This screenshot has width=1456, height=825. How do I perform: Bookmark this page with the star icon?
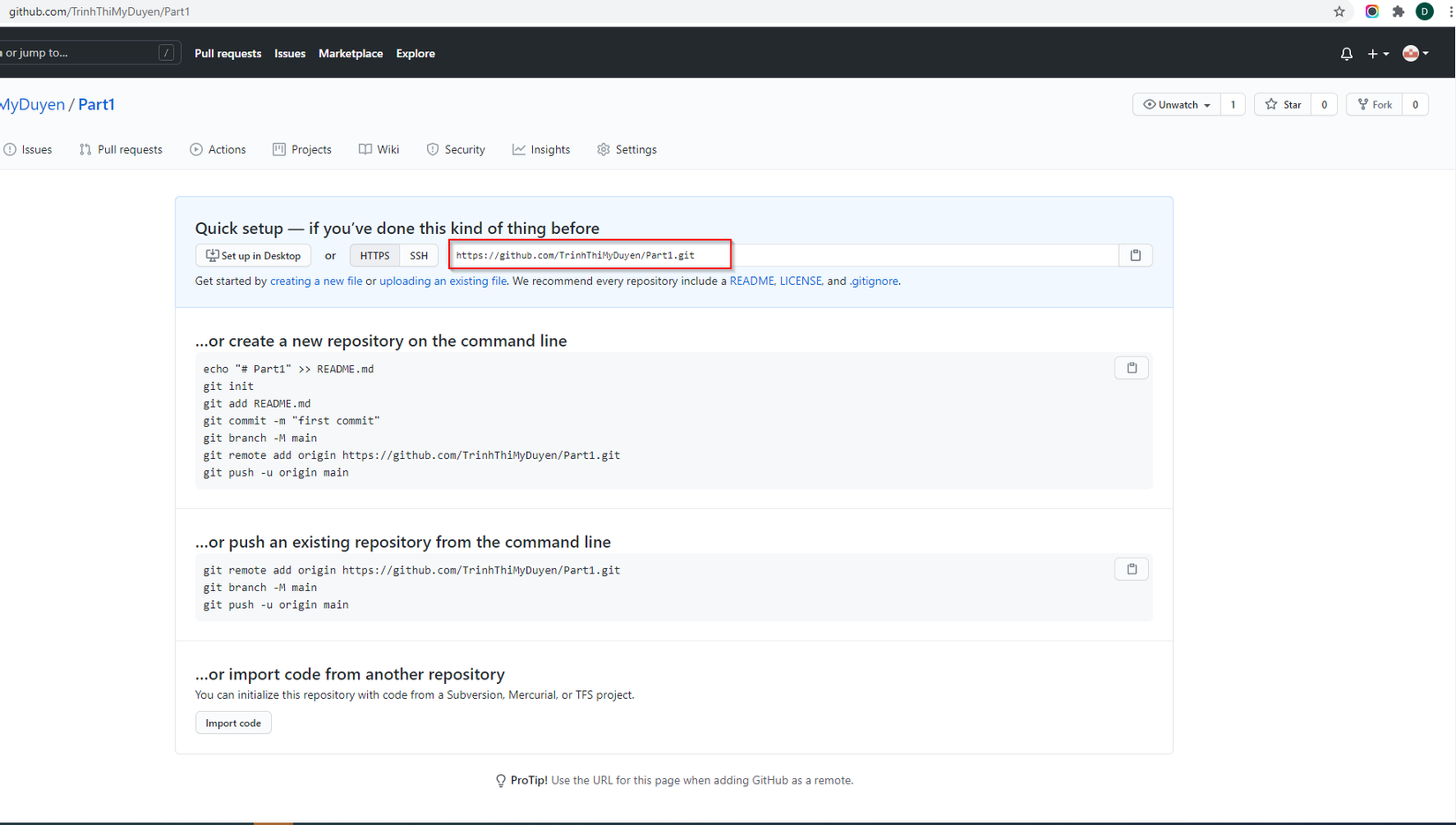(1339, 11)
